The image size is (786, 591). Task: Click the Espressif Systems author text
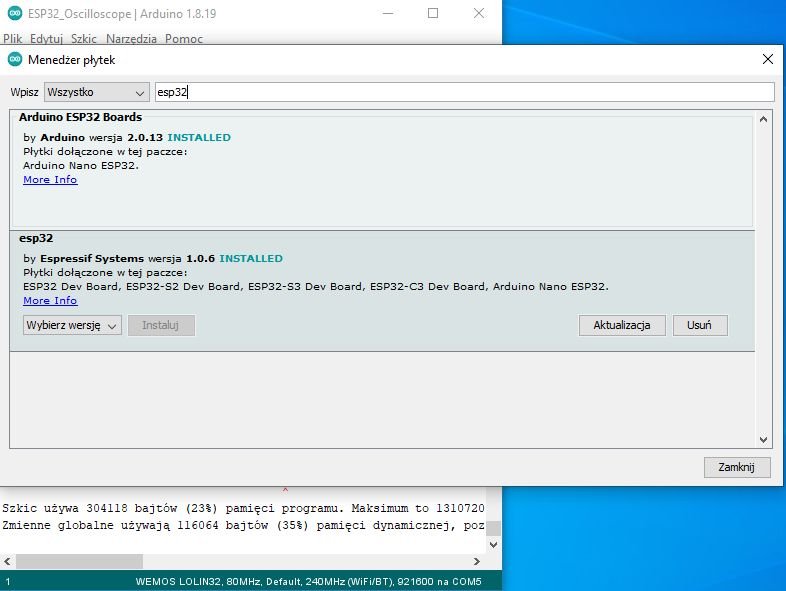92,259
